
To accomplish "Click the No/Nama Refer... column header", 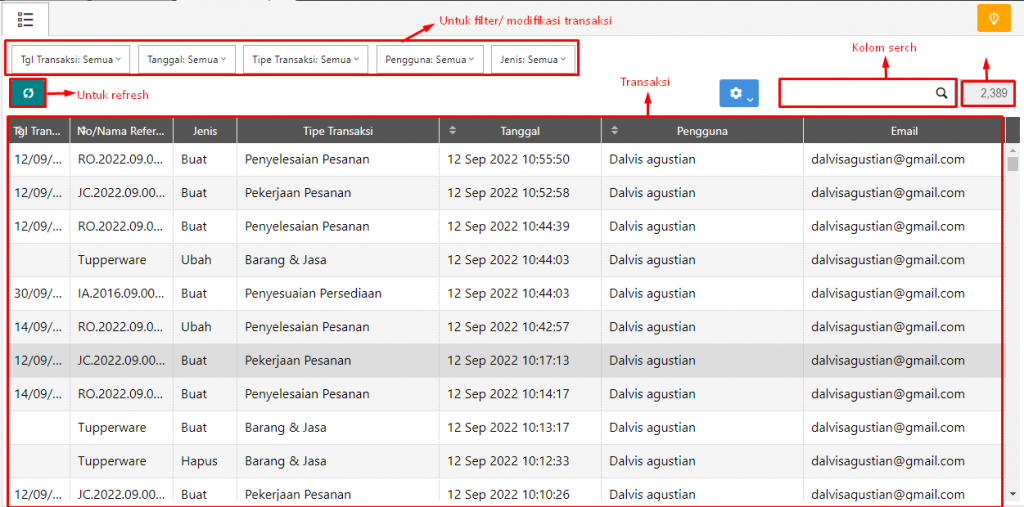I will coord(122,131).
